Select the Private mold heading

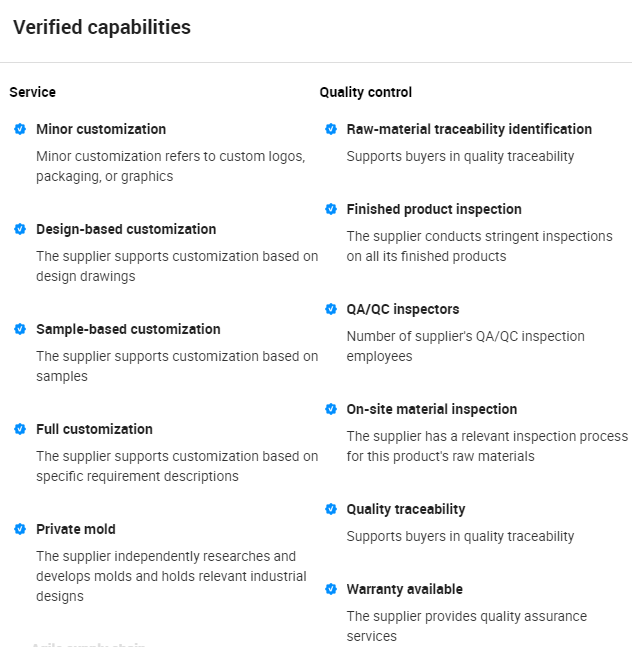coord(76,529)
